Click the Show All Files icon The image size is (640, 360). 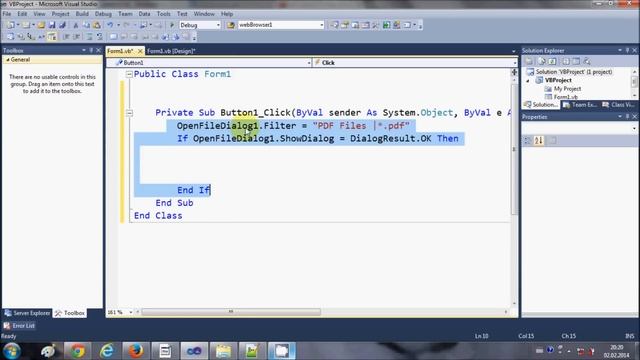click(x=542, y=61)
